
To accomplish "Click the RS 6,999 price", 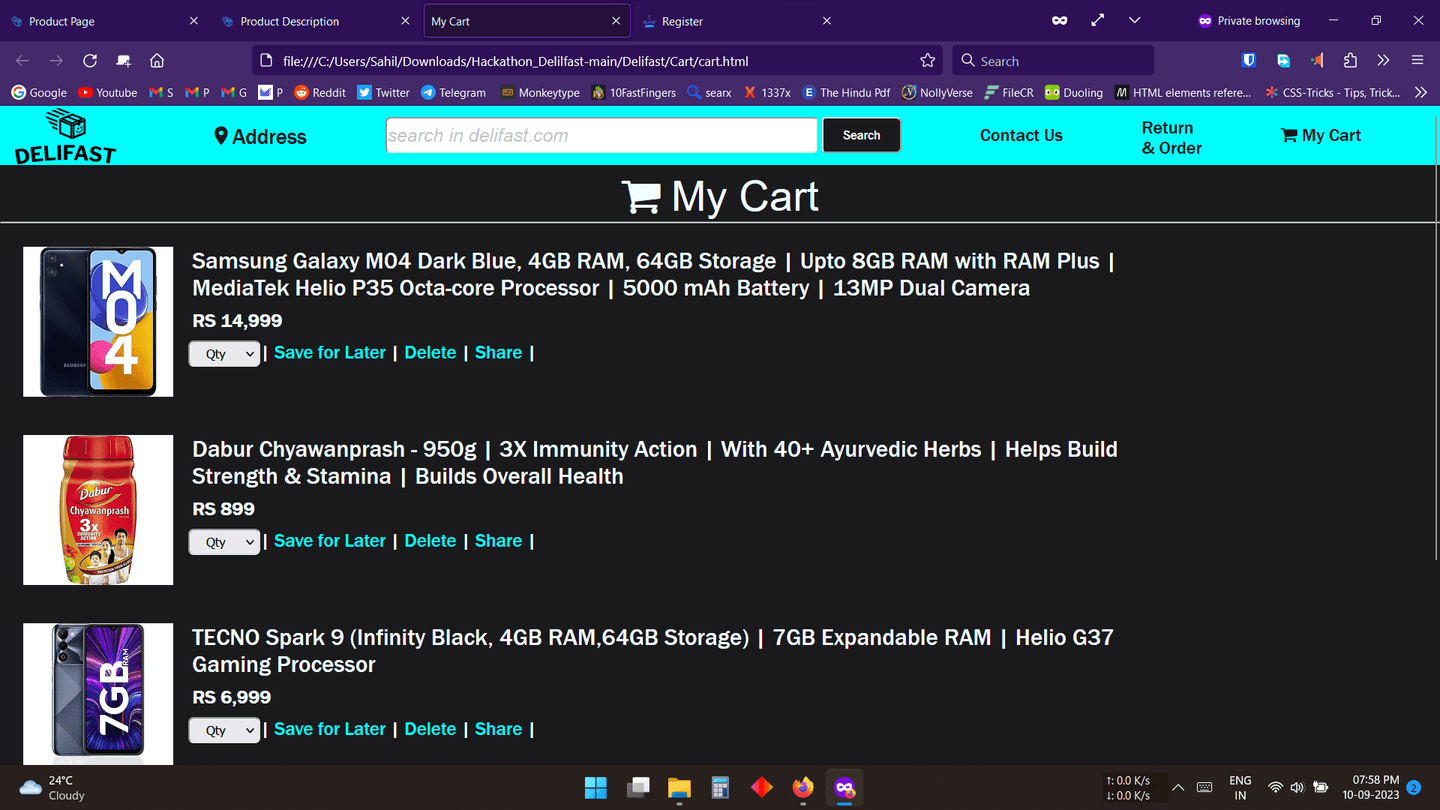I will tap(231, 697).
